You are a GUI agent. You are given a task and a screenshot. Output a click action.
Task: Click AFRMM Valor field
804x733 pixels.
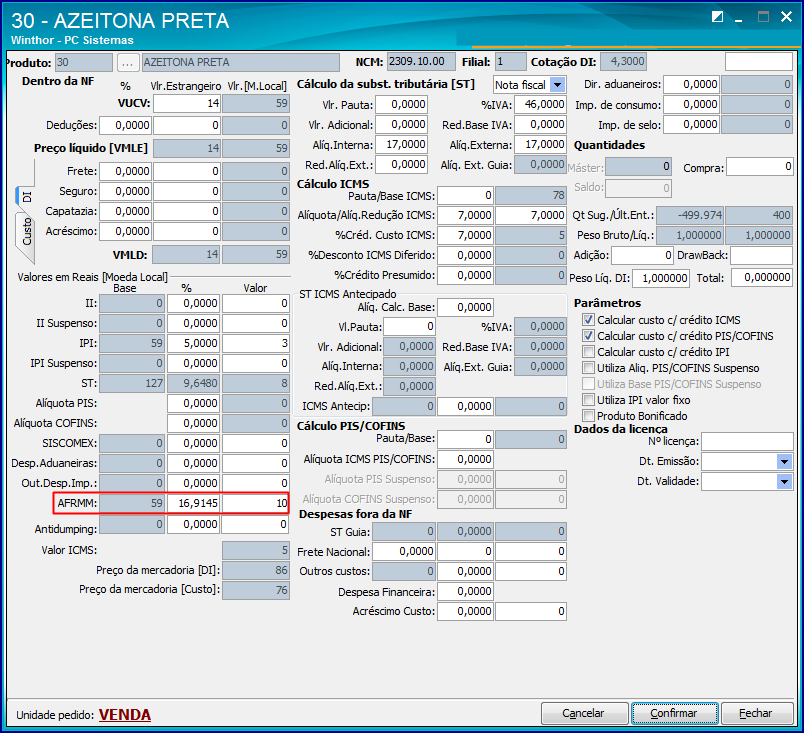pyautogui.click(x=255, y=503)
